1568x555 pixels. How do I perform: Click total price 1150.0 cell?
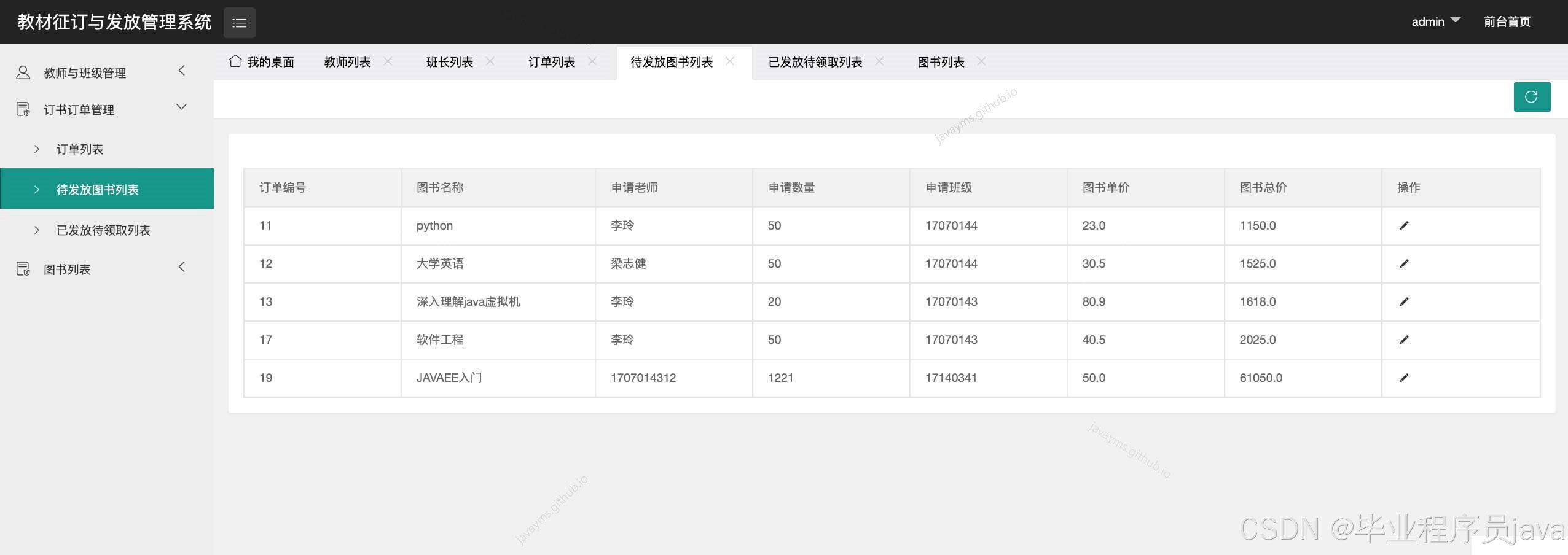(x=1303, y=226)
